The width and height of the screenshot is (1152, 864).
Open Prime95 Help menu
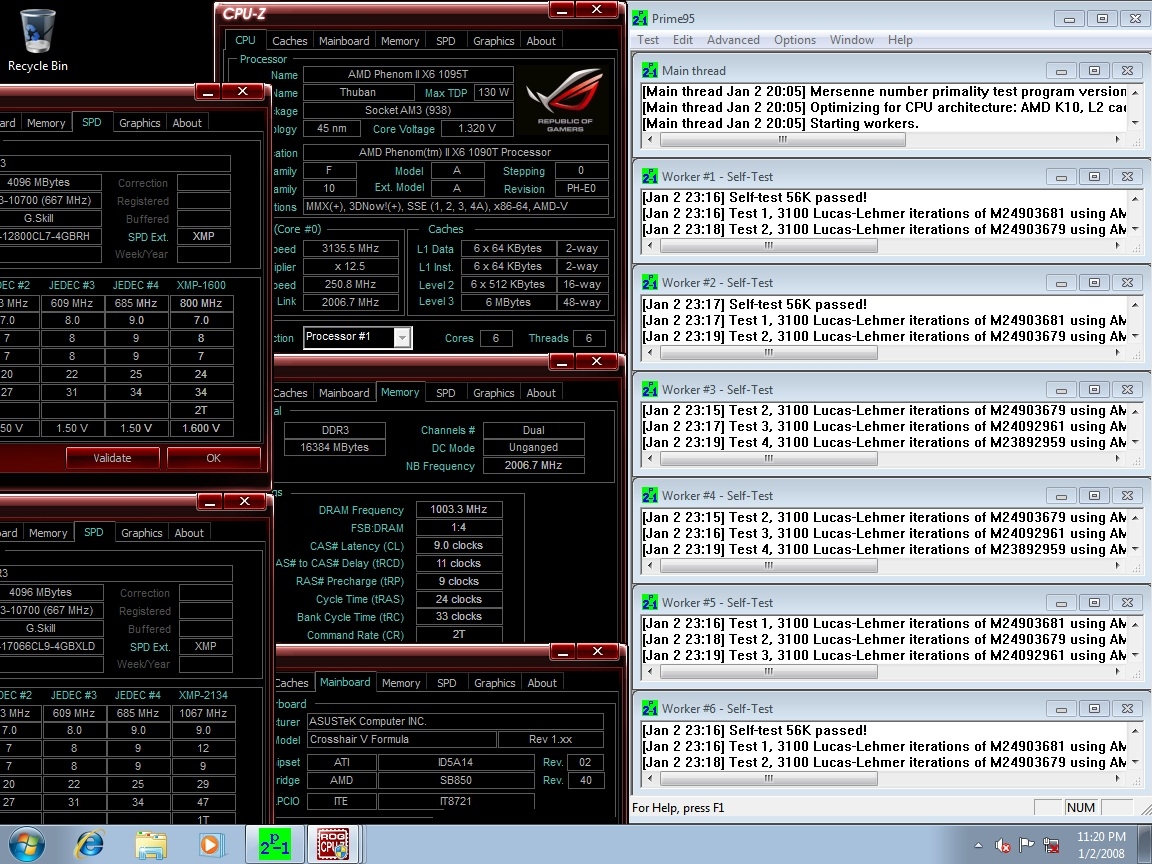coord(900,40)
